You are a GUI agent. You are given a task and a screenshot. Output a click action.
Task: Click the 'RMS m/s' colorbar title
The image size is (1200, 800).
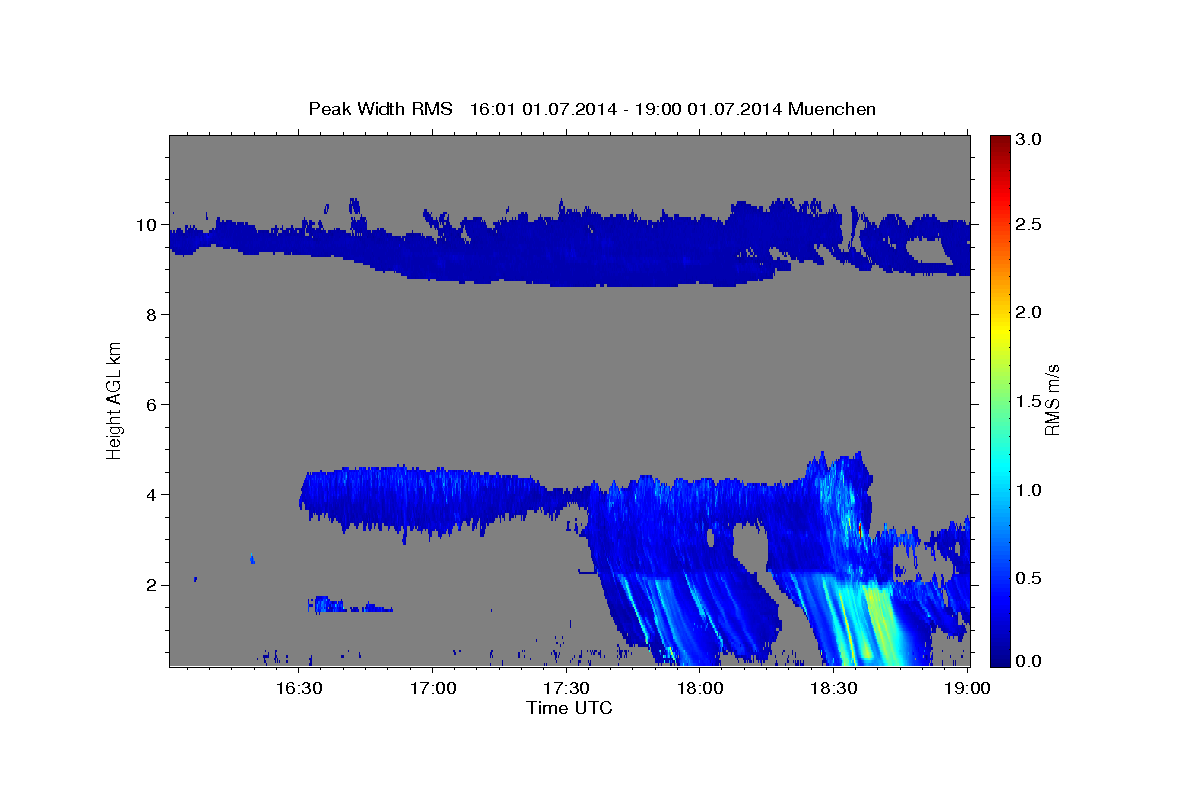click(1052, 400)
